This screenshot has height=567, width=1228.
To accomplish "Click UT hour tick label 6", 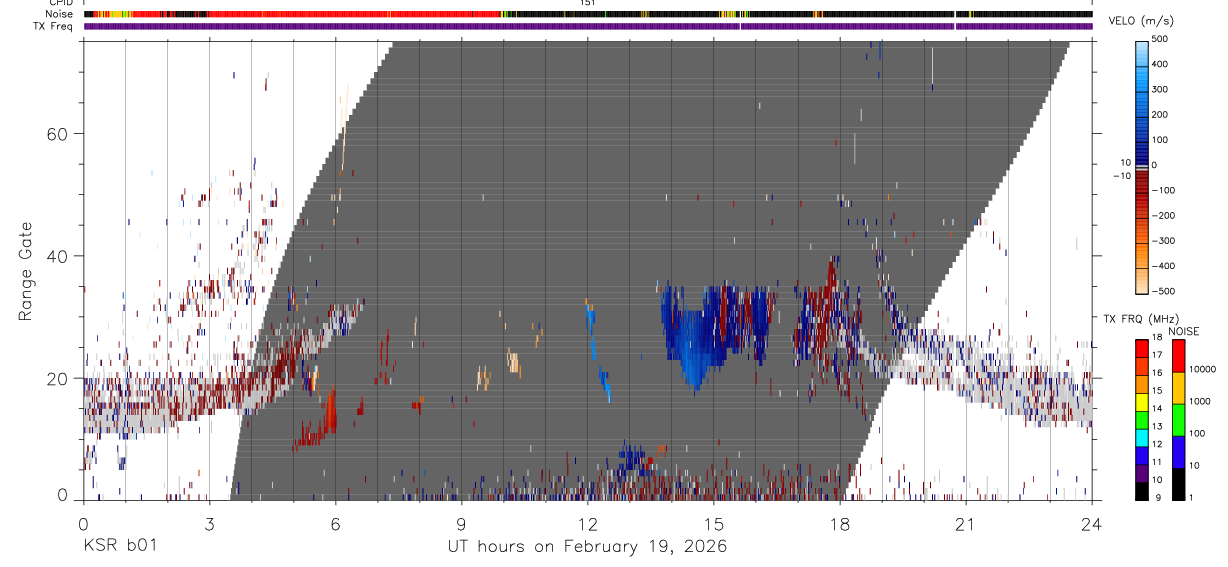I will [x=336, y=523].
